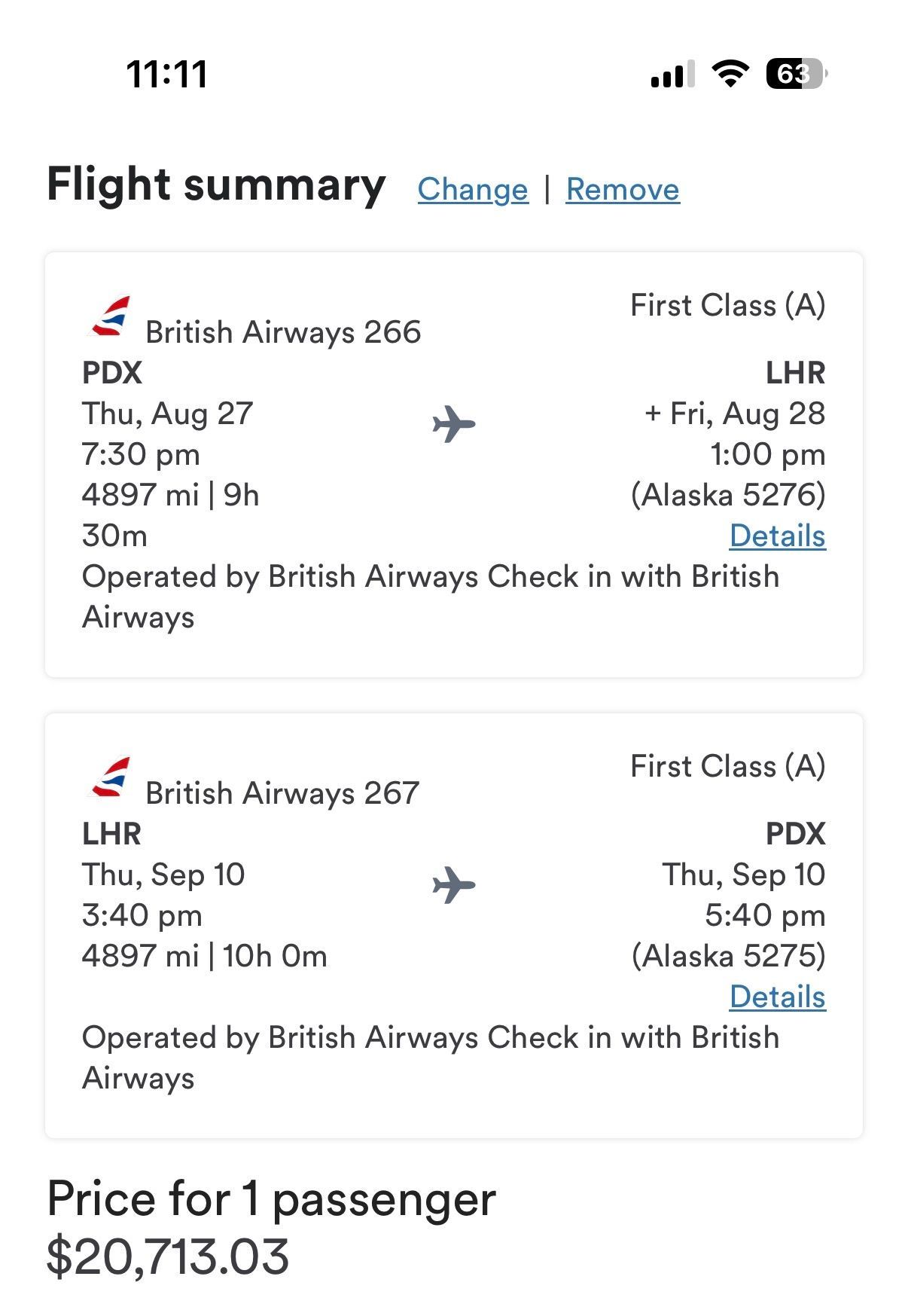Tap the Flight summary heading
Screen dimensions: 908x1316
coord(216,185)
